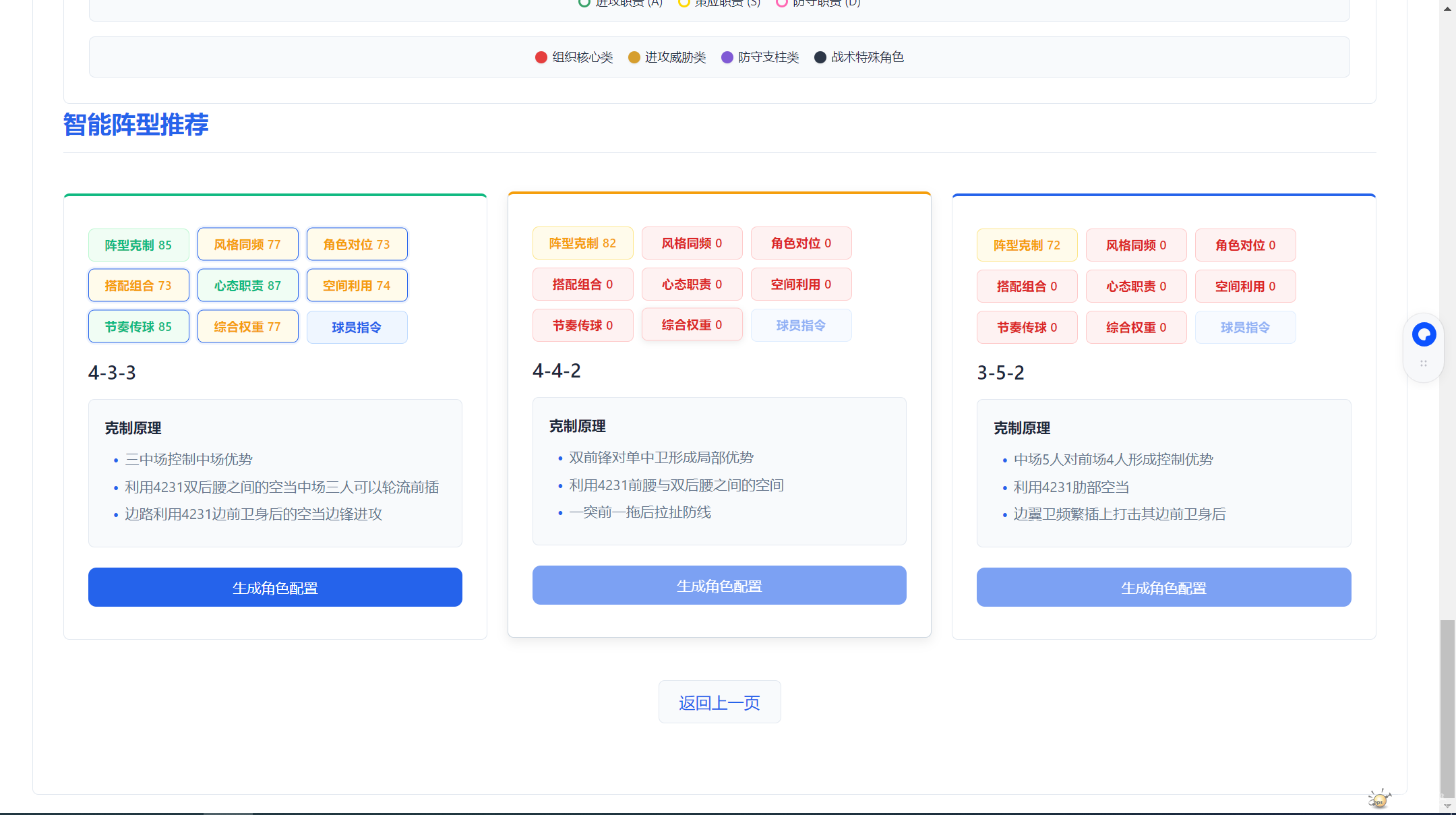Viewport: 1456px width, 815px height.
Task: Click the green 进攻职责 (A) legend dot
Action: [584, 3]
